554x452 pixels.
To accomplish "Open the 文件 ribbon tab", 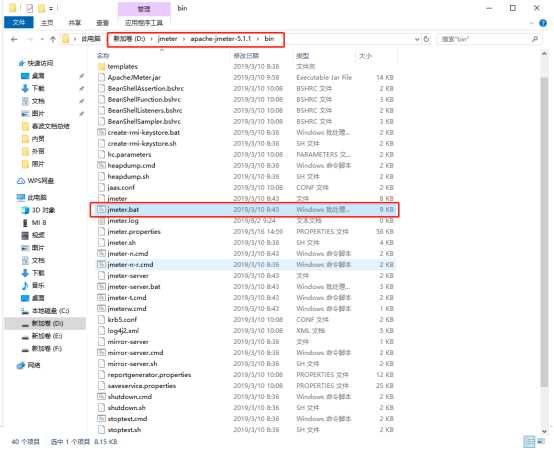I will 19,23.
